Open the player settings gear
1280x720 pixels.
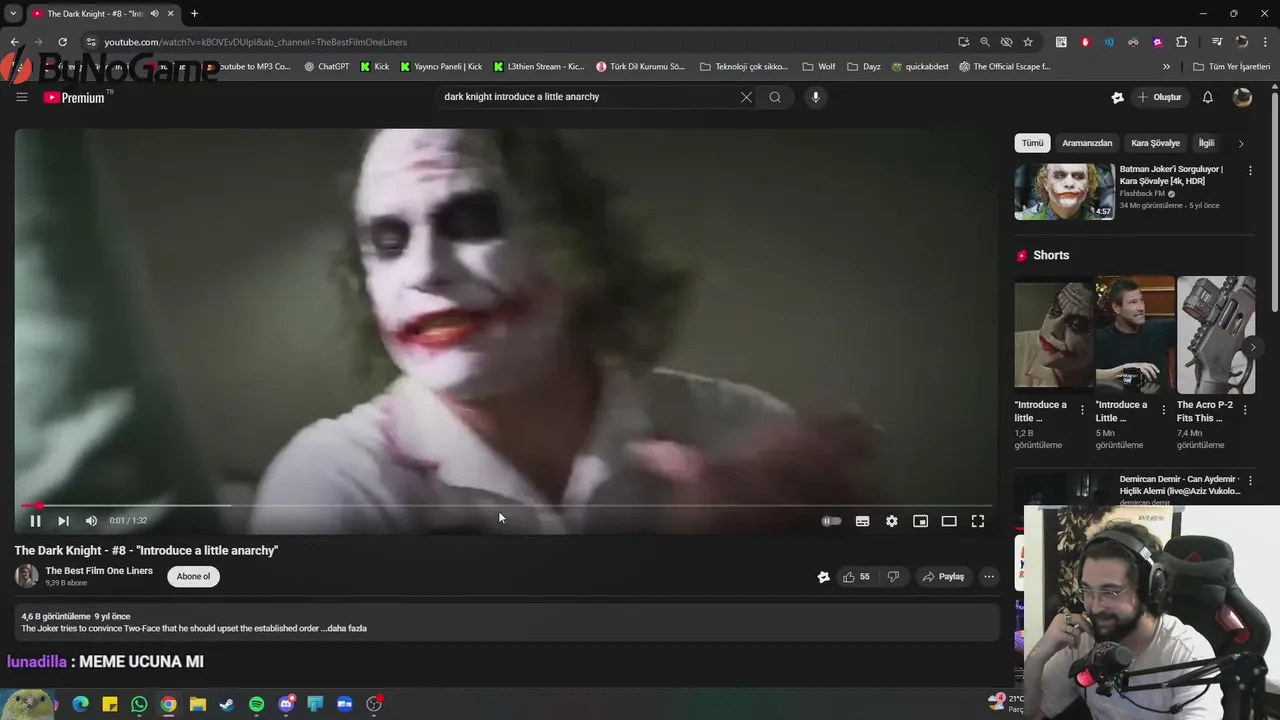click(891, 521)
